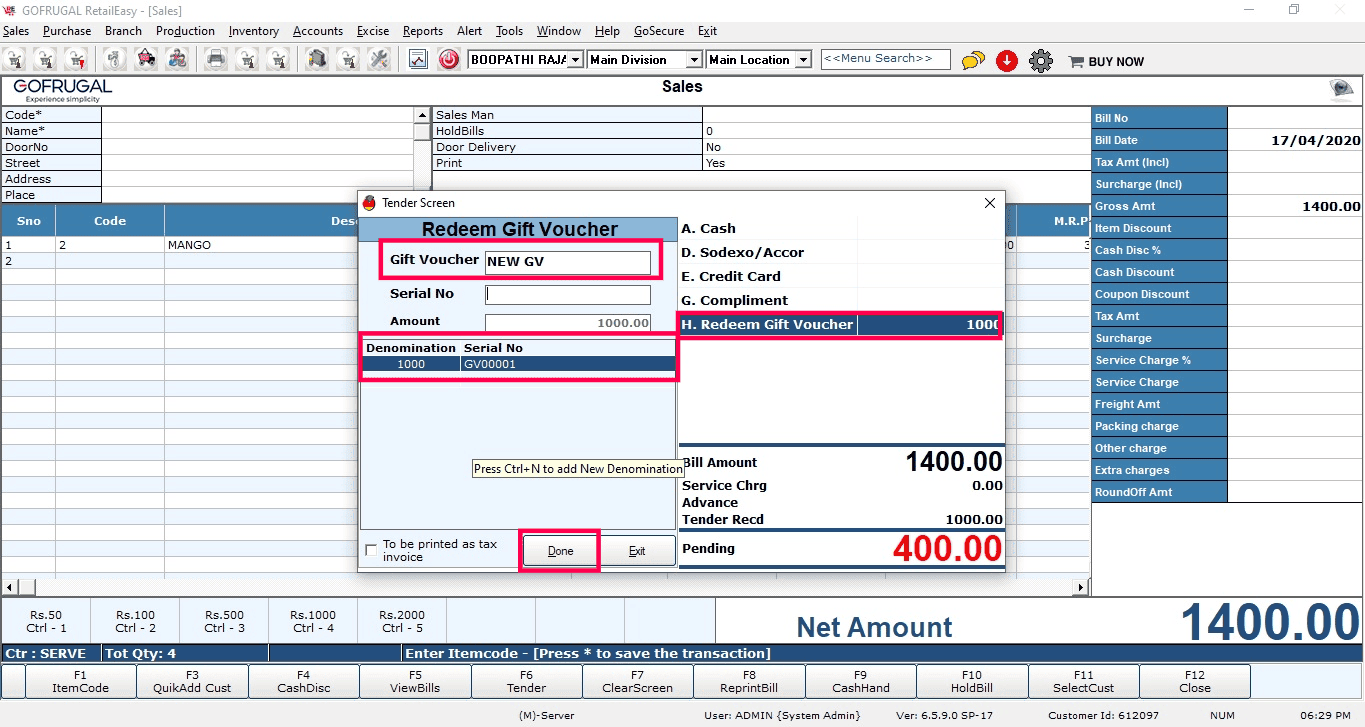Select the Rs.1000 denomination shortcut
Viewport: 1365px width, 727px height.
click(x=313, y=621)
